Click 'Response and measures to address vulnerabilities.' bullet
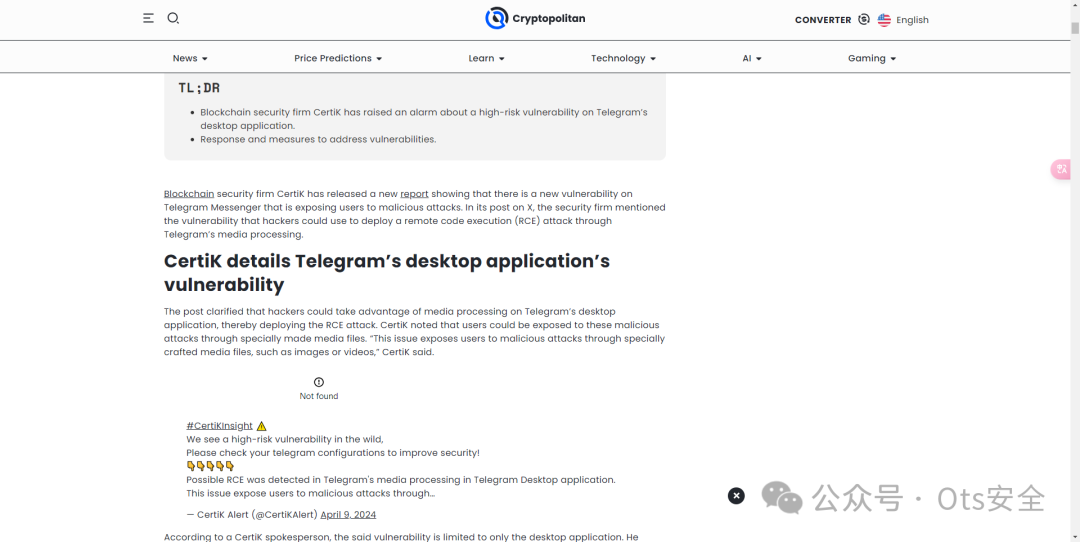 pos(318,139)
